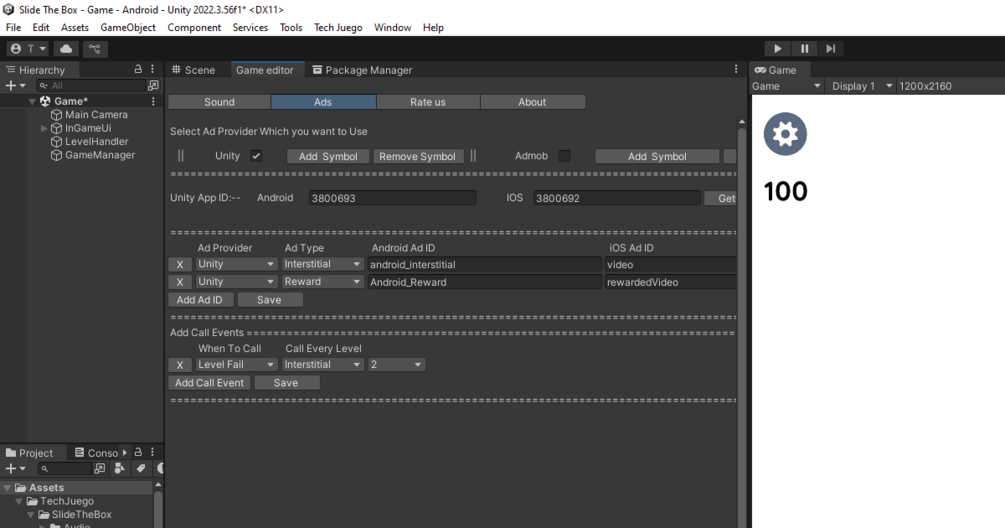This screenshot has width=1005, height=528.
Task: Switch to the Package Manager tab
Action: coord(362,70)
